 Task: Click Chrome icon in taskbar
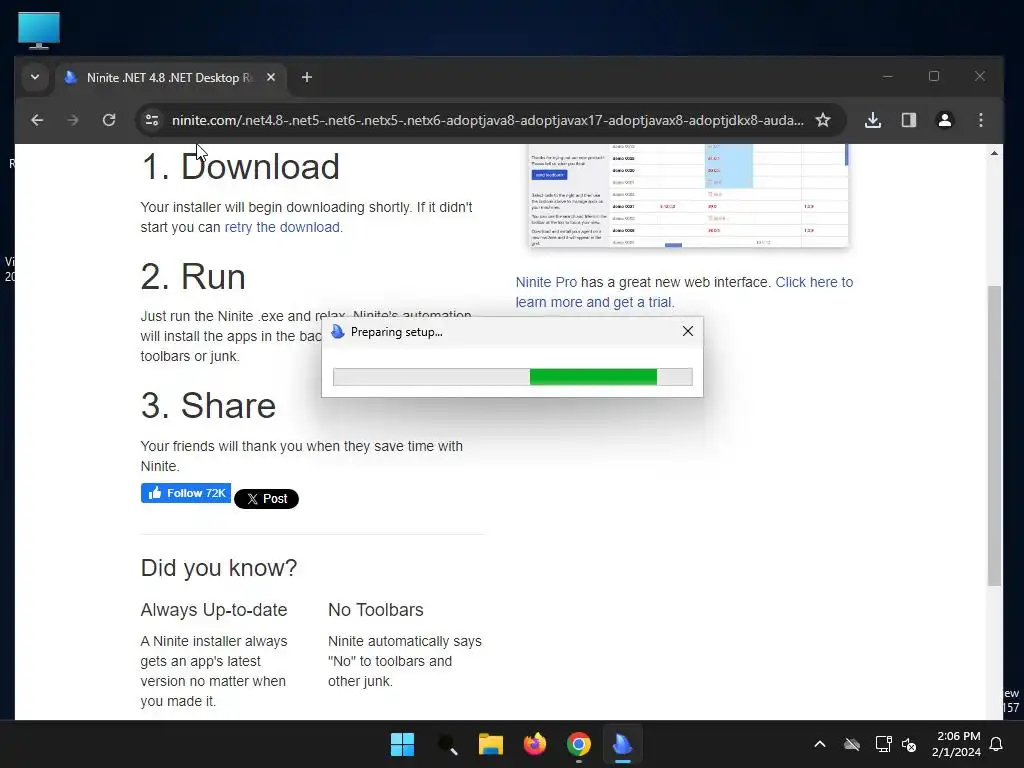pos(579,744)
